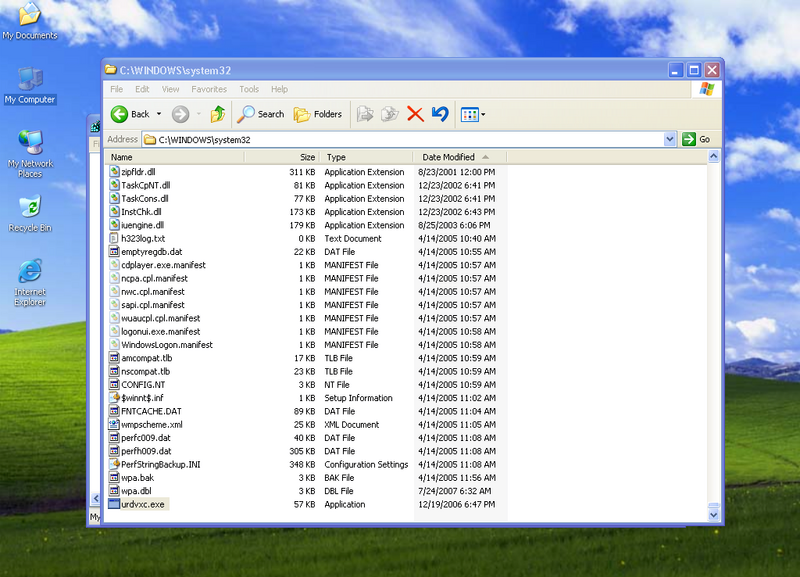Open the Help menu
Image resolution: width=800 pixels, height=577 pixels.
tap(279, 89)
